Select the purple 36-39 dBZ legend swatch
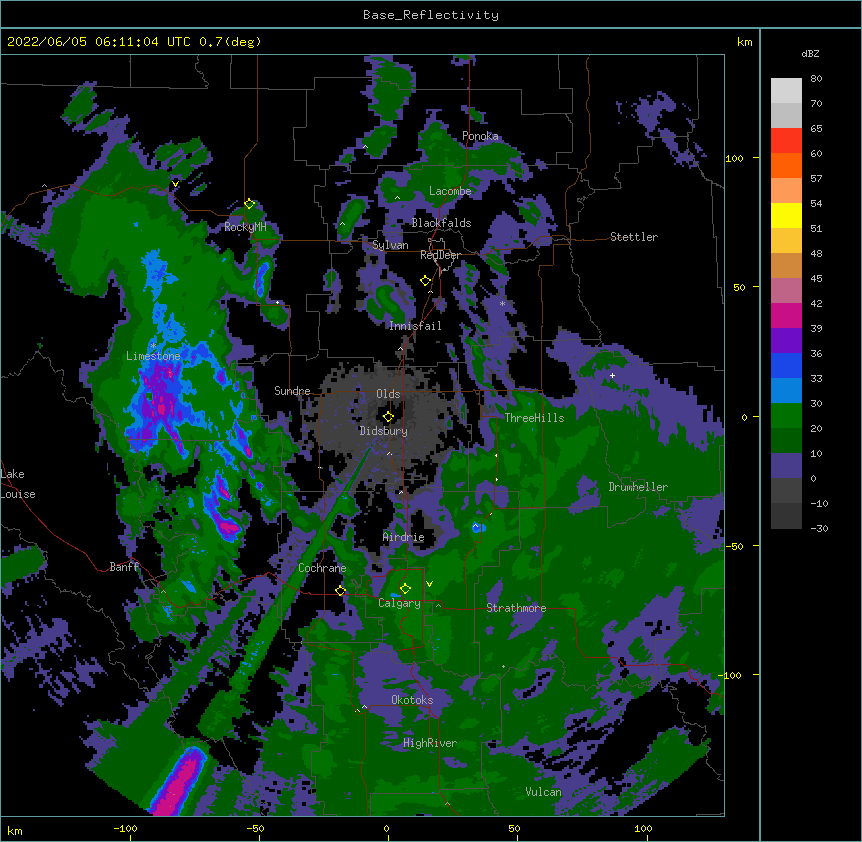862x842 pixels. (786, 341)
